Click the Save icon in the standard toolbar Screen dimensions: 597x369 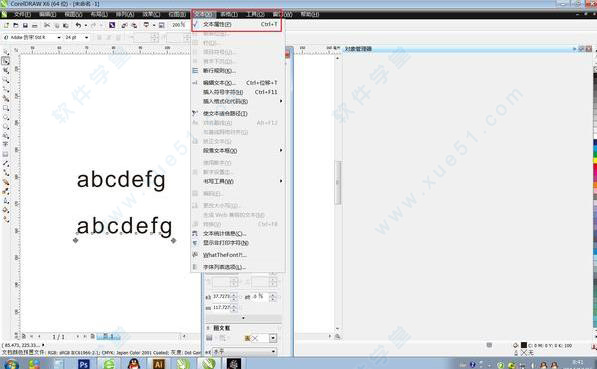[x=25, y=26]
